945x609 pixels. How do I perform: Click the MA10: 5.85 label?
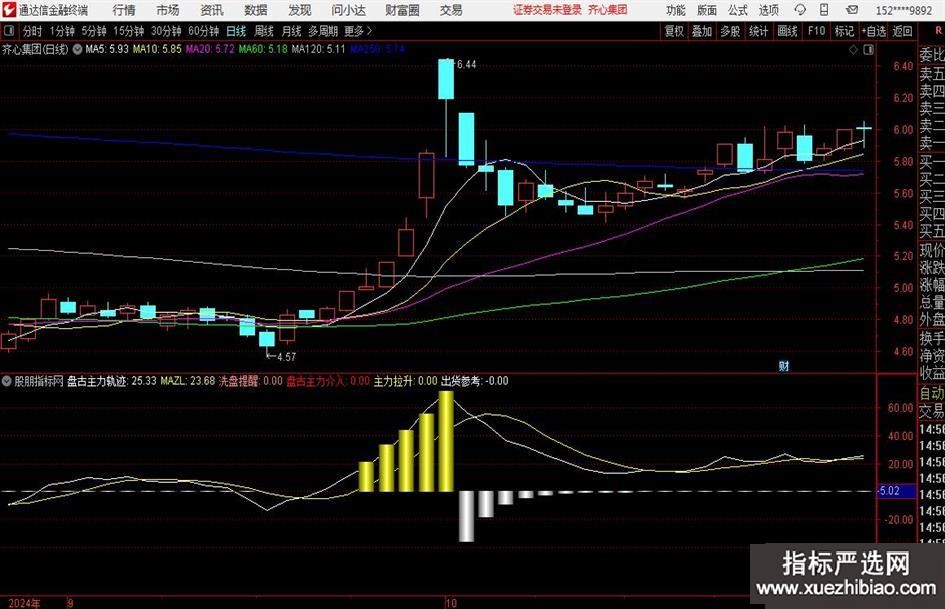[157, 49]
